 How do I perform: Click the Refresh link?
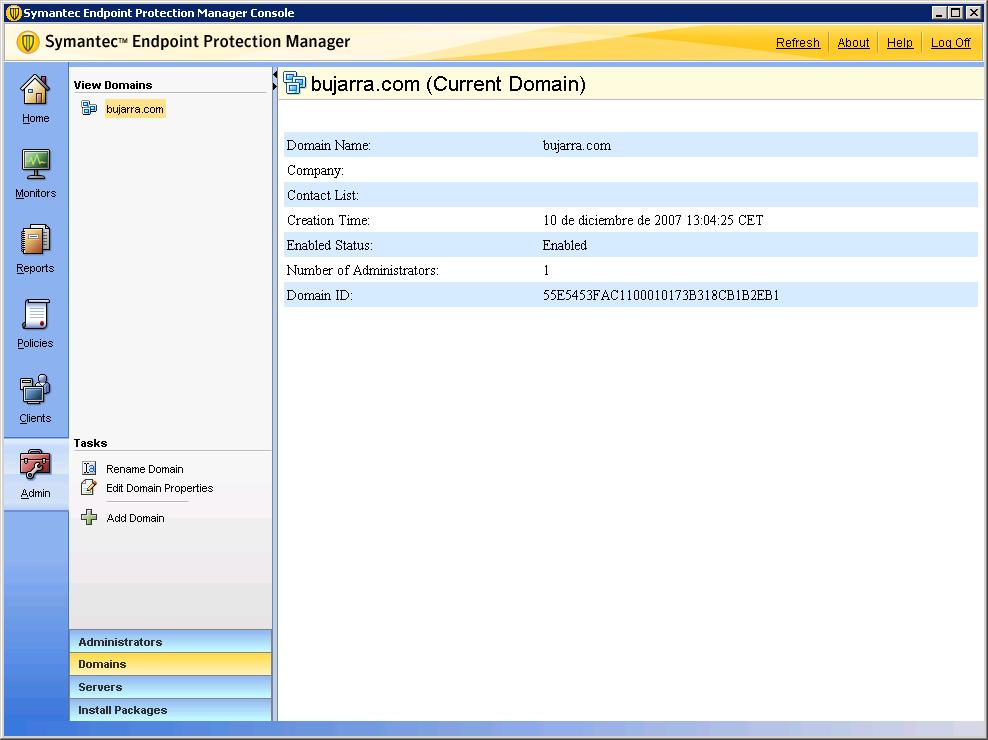(x=797, y=43)
